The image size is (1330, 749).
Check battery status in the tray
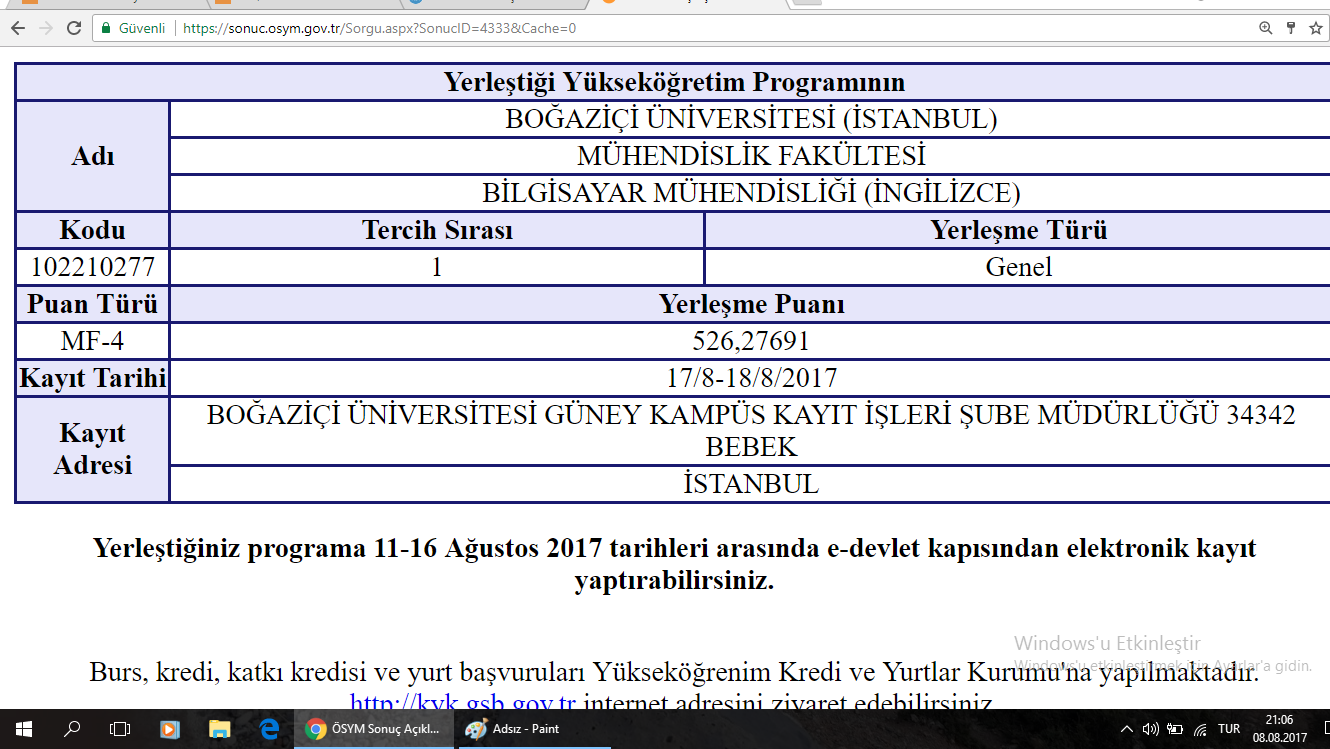tap(1176, 729)
